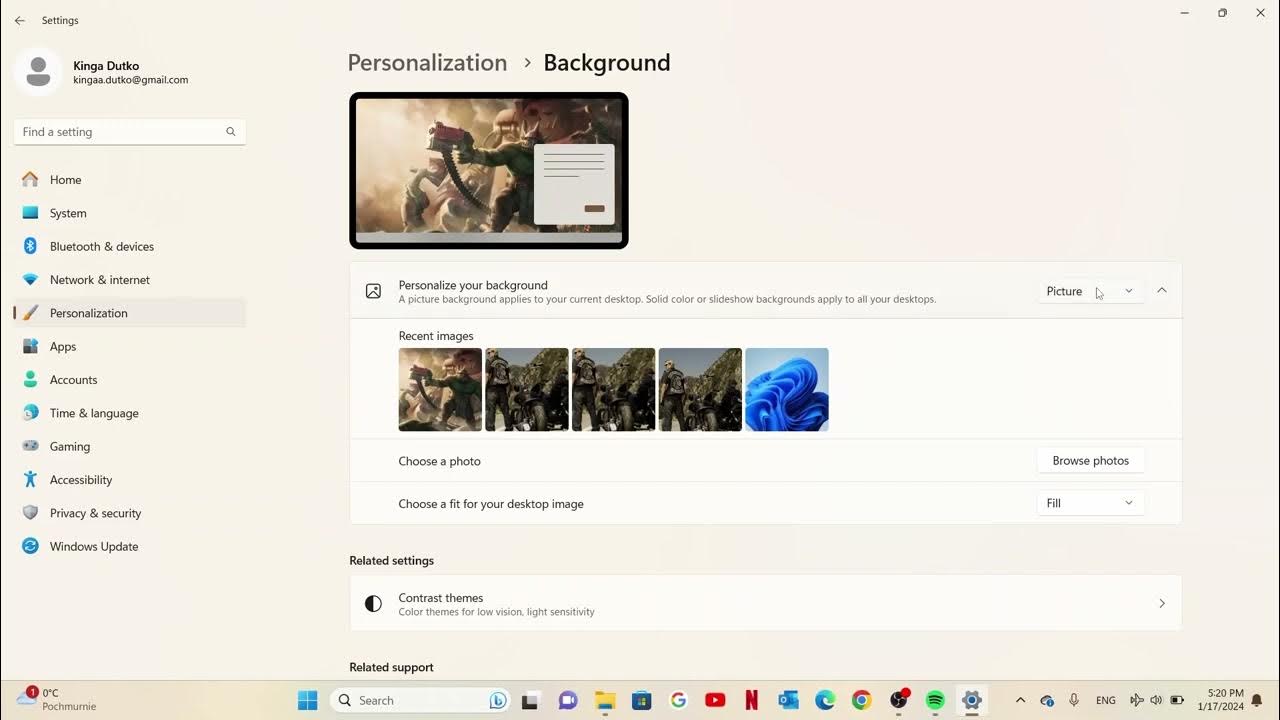Open Windows Update settings

pyautogui.click(x=93, y=546)
